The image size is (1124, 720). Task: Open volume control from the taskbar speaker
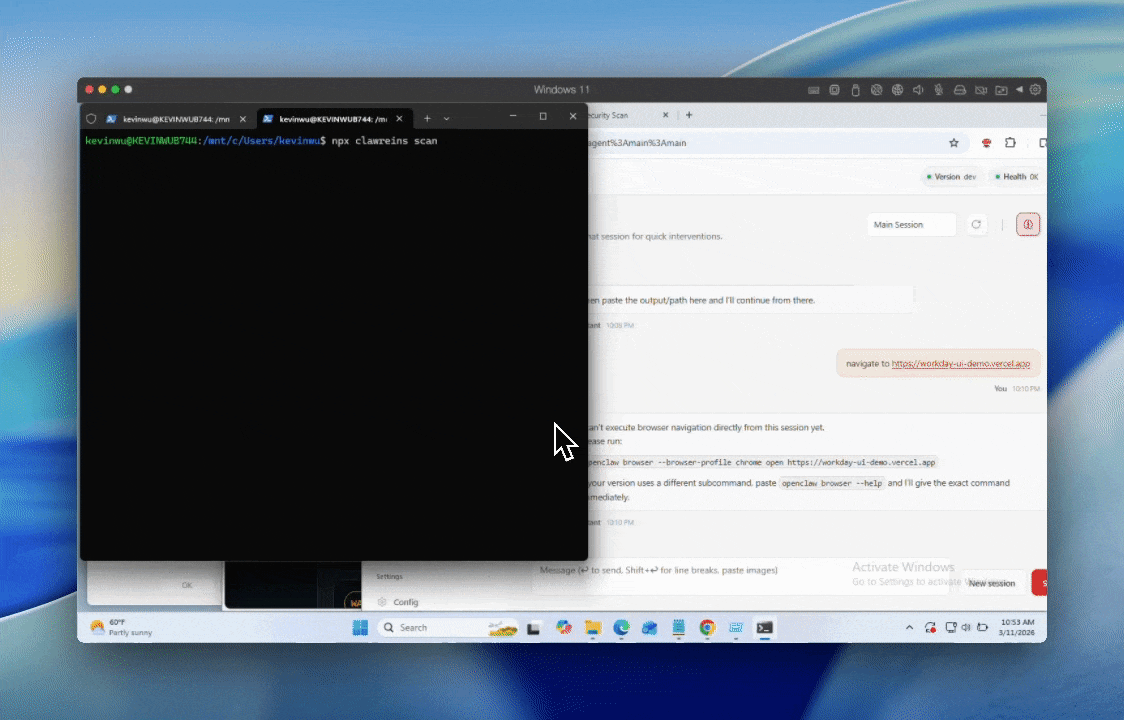(964, 627)
